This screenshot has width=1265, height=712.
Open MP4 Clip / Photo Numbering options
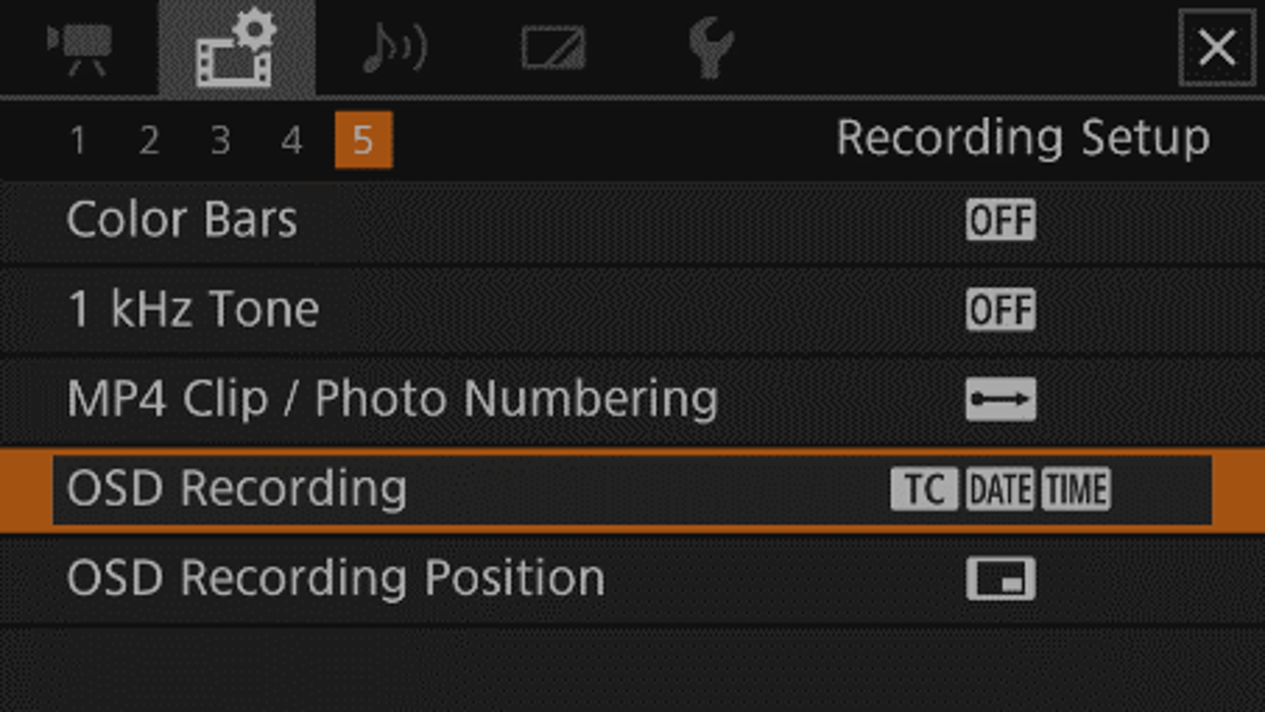[392, 400]
